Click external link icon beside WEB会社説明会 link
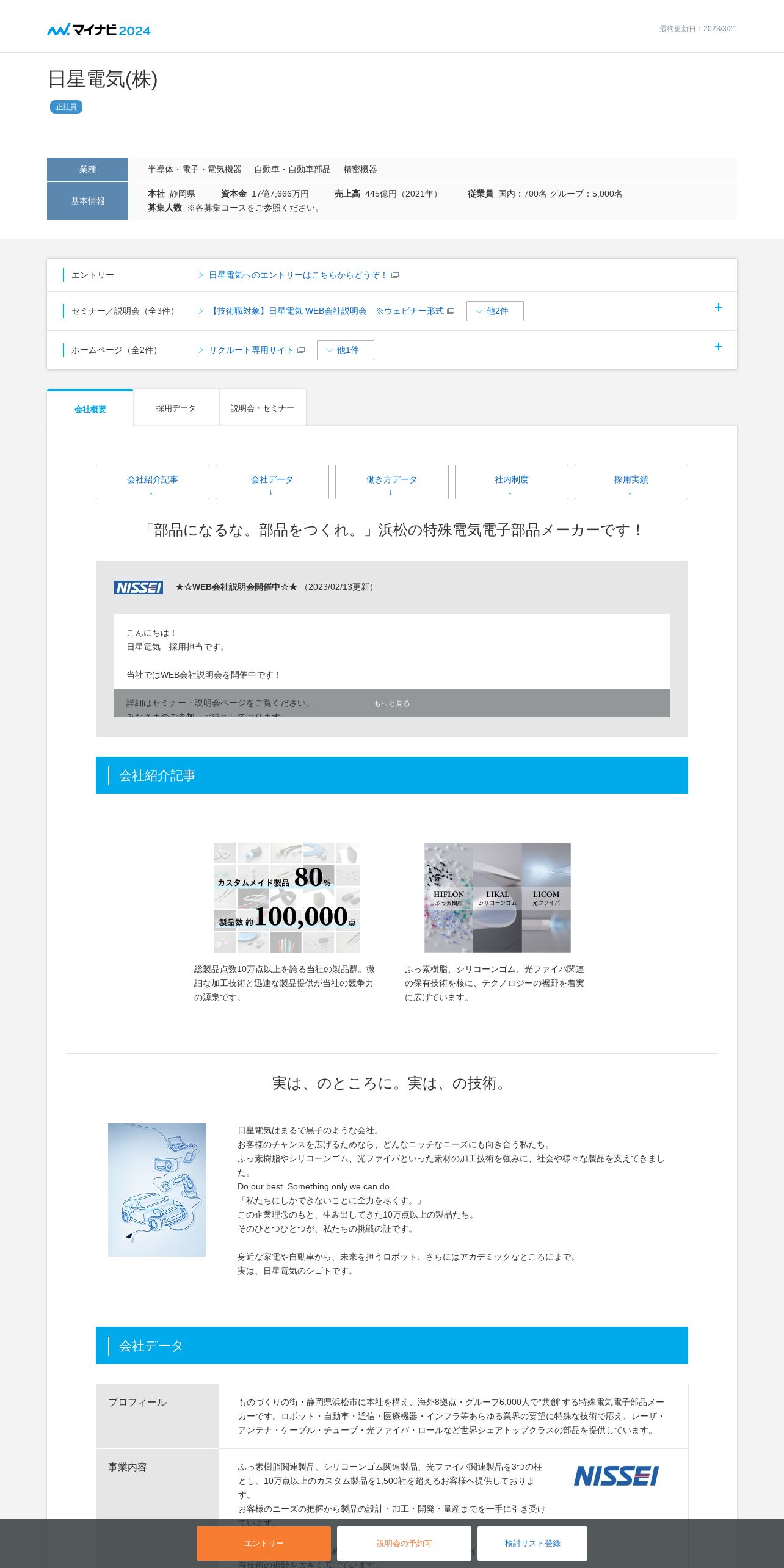The image size is (784, 1568). coord(451,311)
